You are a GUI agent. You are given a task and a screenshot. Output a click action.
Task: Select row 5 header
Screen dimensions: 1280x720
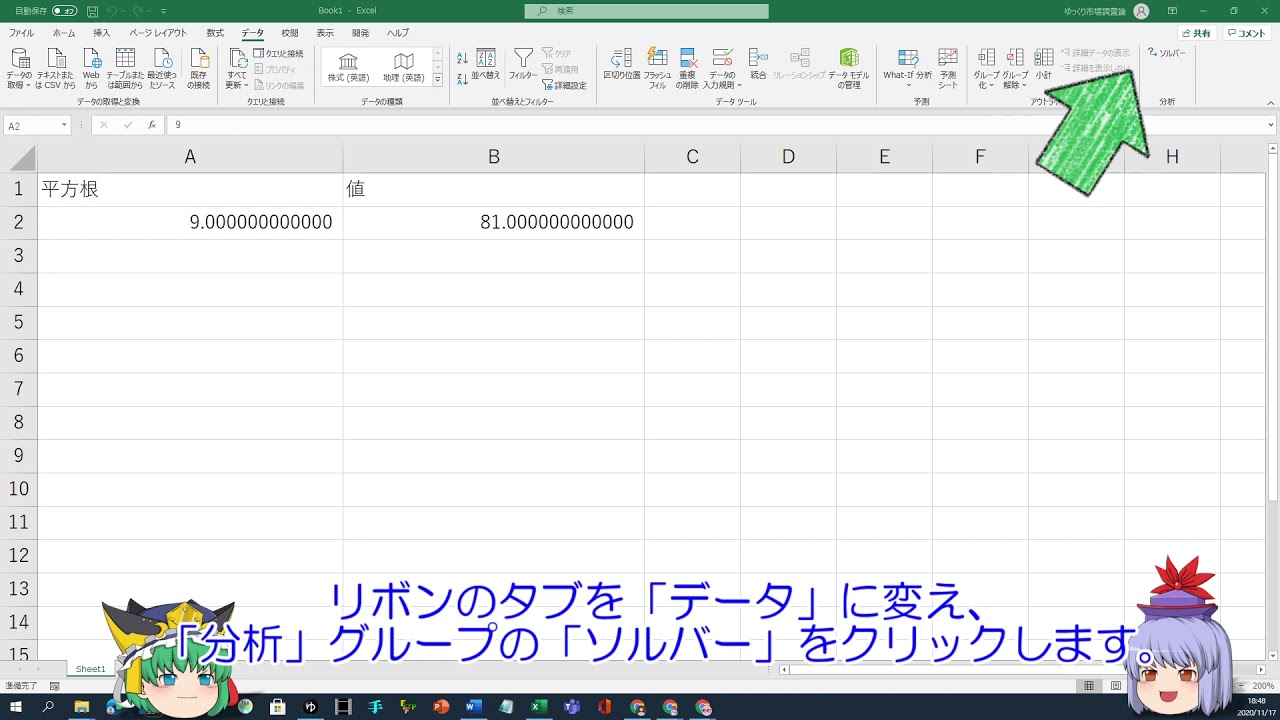18,322
